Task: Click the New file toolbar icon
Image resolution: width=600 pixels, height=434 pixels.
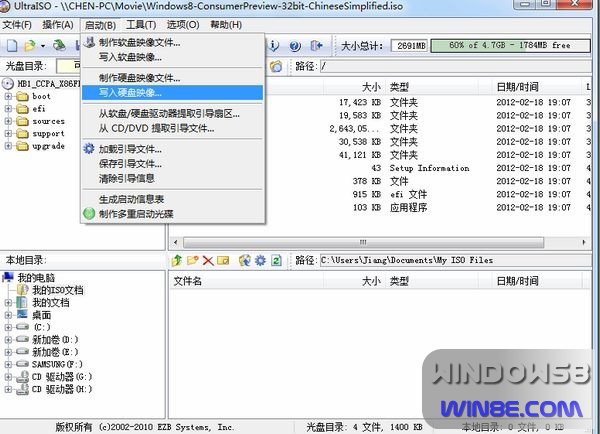Action: [x=12, y=46]
